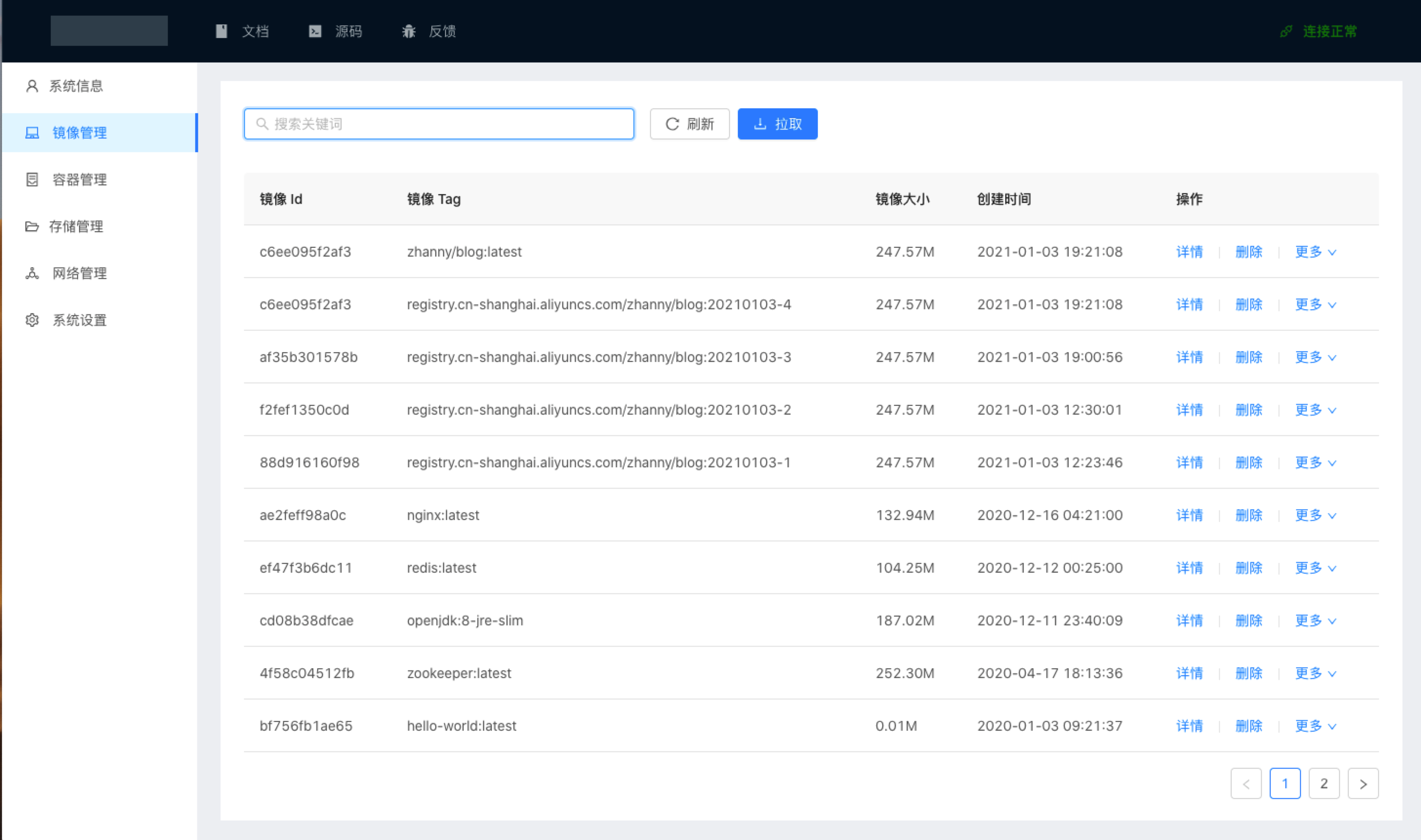Select 镜像管理 sidebar item
The width and height of the screenshot is (1421, 840).
79,133
